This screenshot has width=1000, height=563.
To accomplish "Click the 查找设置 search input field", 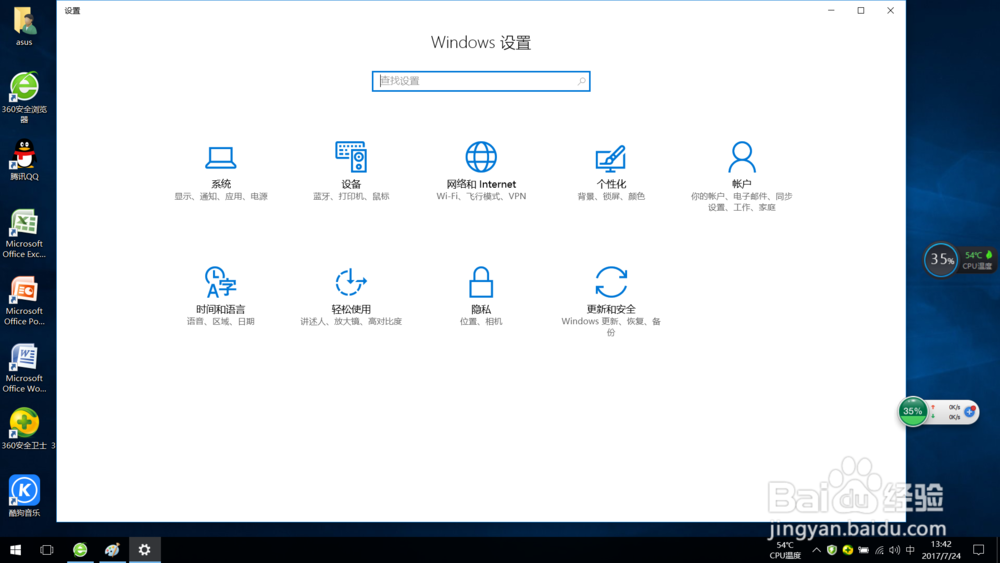I will point(481,81).
